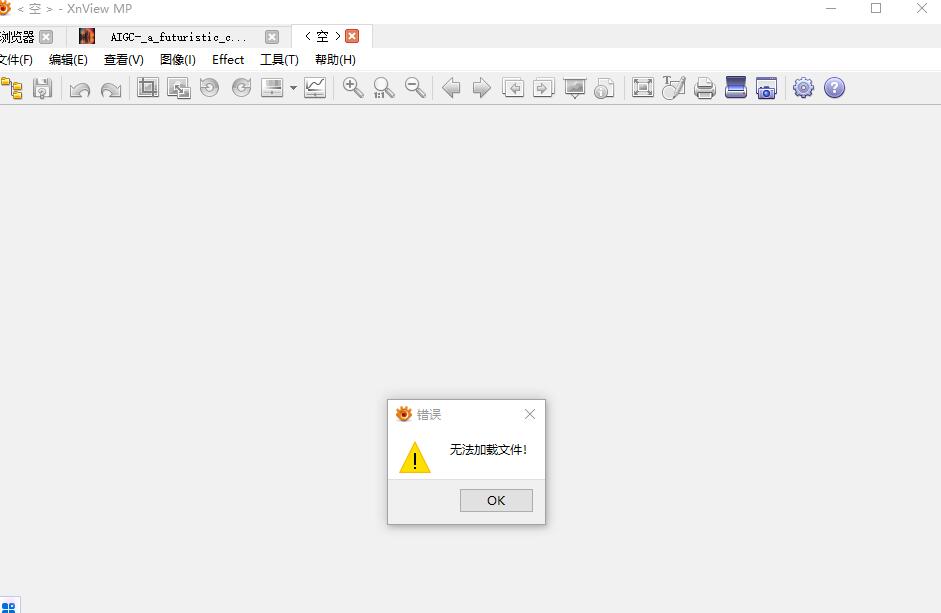Viewport: 941px width, 613px height.
Task: Open the 文件(F) menu
Action: coord(16,59)
